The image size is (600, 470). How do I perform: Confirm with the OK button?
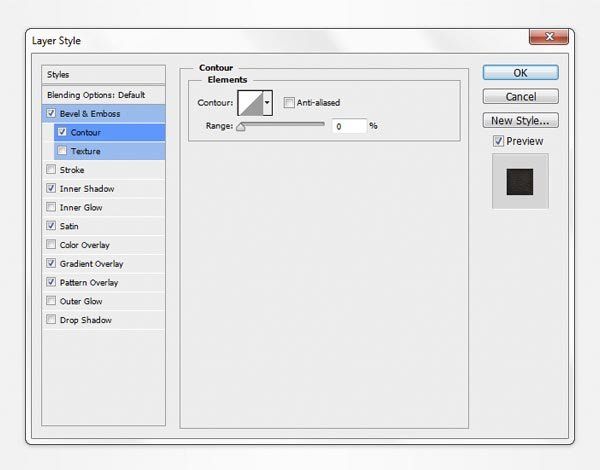click(x=520, y=73)
